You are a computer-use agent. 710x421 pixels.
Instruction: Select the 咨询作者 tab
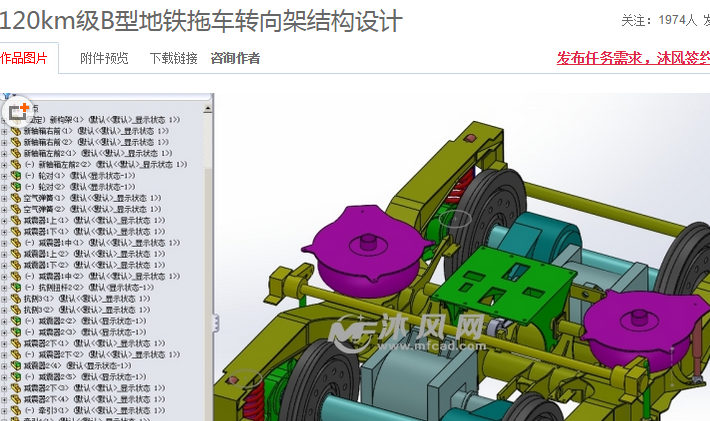pos(235,58)
